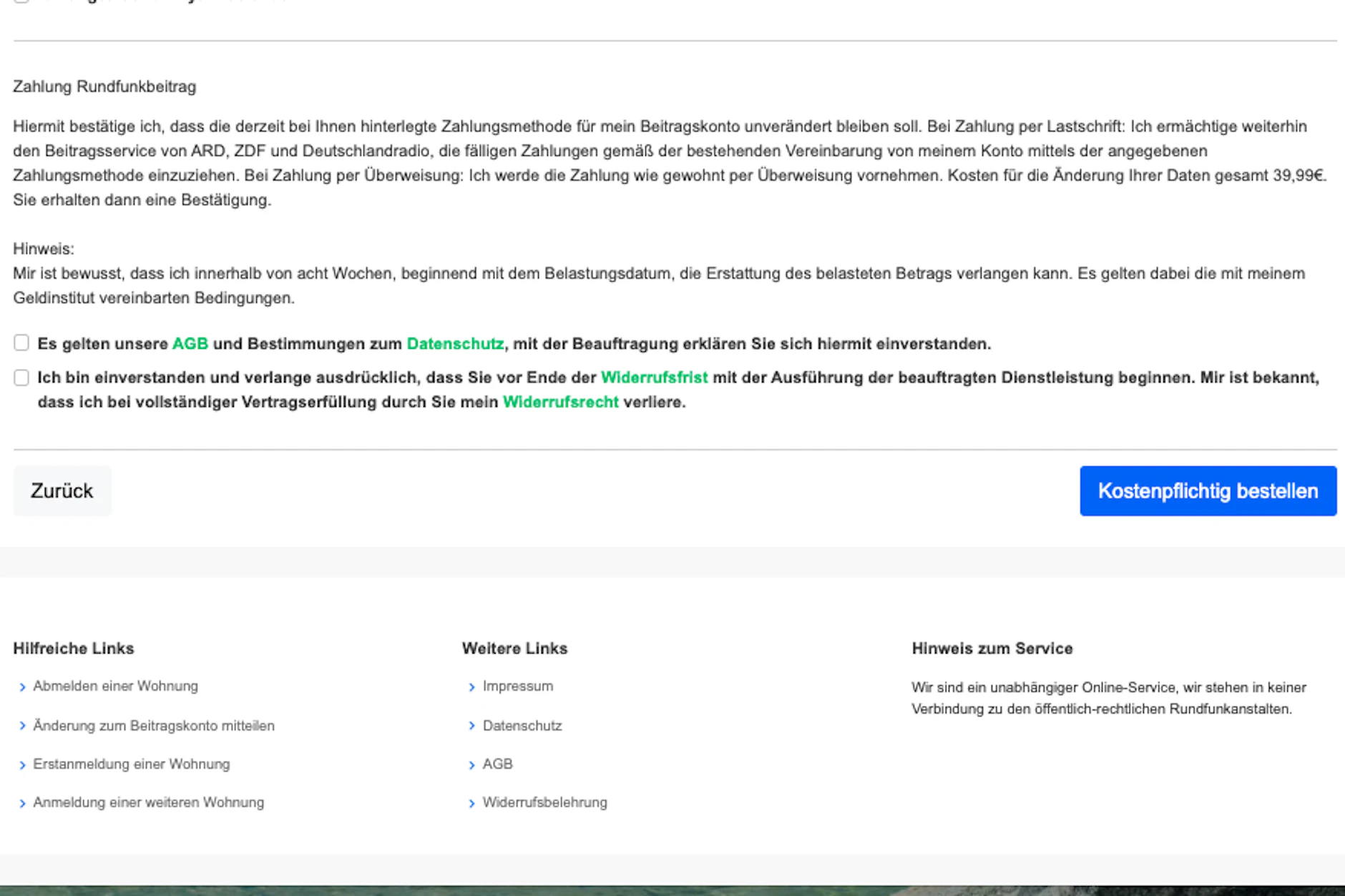Image resolution: width=1345 pixels, height=896 pixels.
Task: Open the Impressum footer link
Action: click(518, 686)
